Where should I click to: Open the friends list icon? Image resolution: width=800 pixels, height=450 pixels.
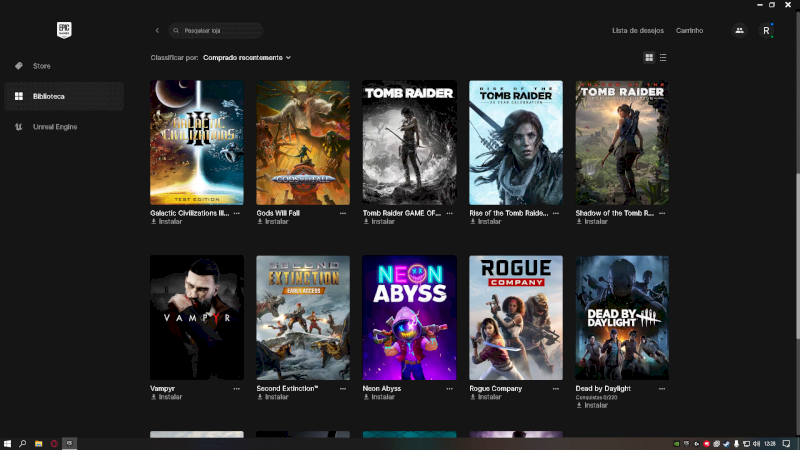(739, 31)
